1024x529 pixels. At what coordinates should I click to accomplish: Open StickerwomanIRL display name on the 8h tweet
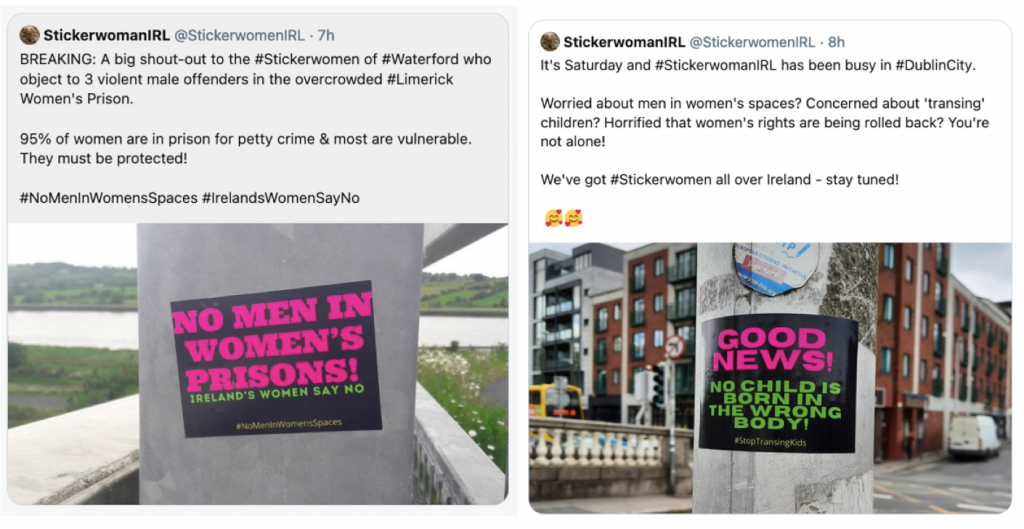[x=624, y=42]
